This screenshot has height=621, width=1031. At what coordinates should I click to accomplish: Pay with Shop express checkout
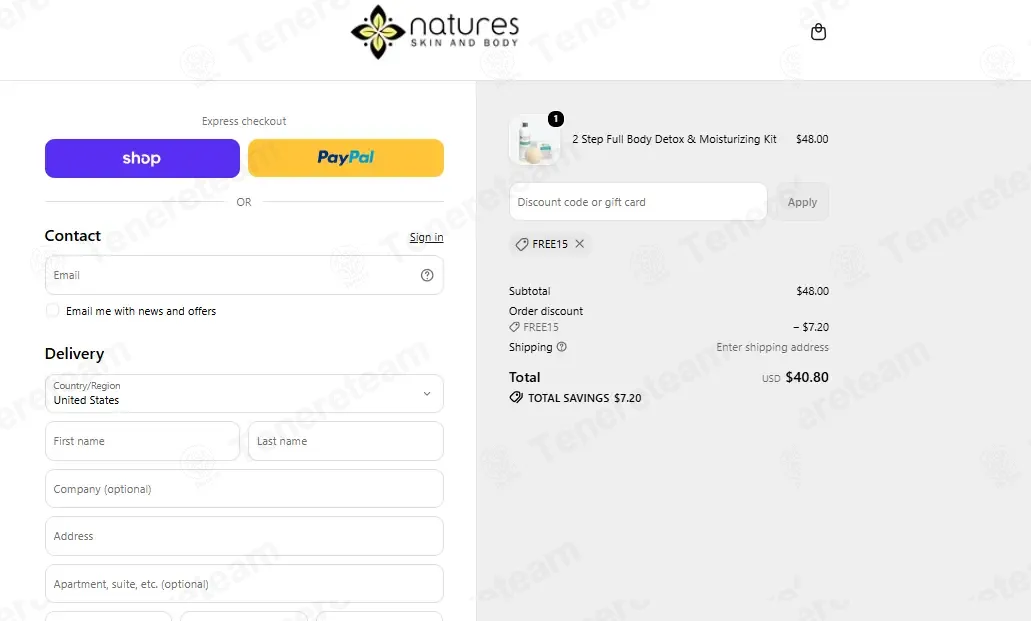[142, 158]
